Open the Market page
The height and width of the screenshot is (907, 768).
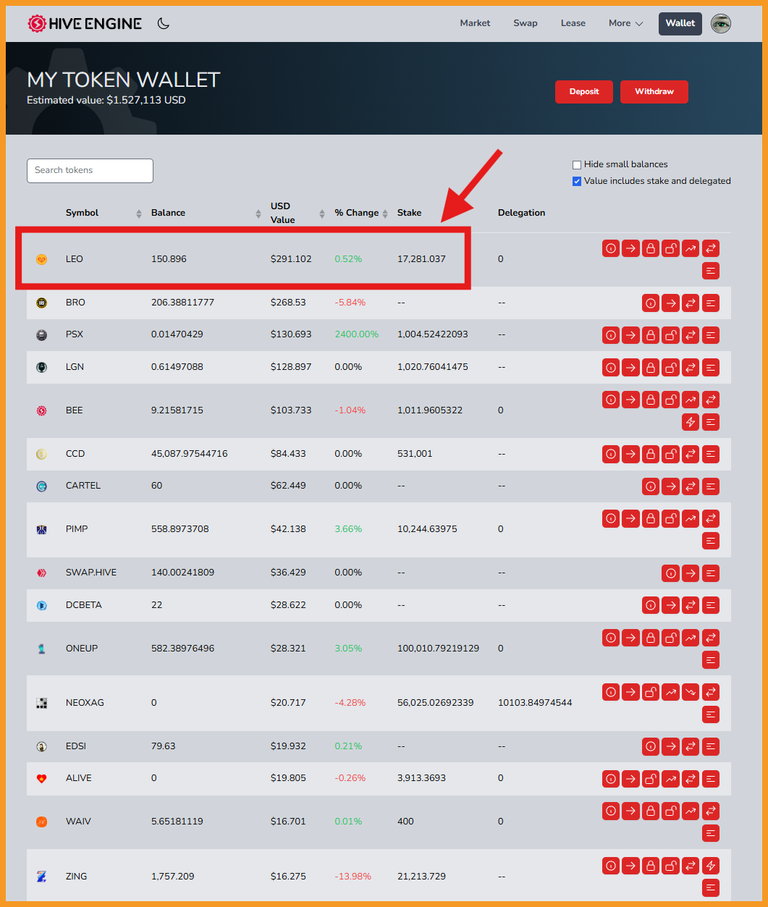point(475,23)
